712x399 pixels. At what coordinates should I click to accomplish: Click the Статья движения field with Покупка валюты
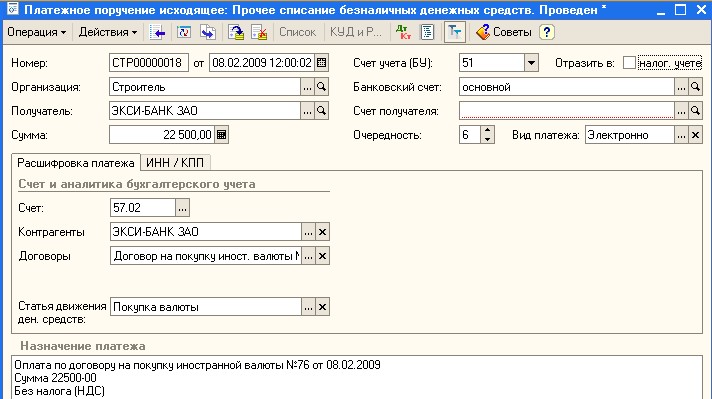click(206, 307)
